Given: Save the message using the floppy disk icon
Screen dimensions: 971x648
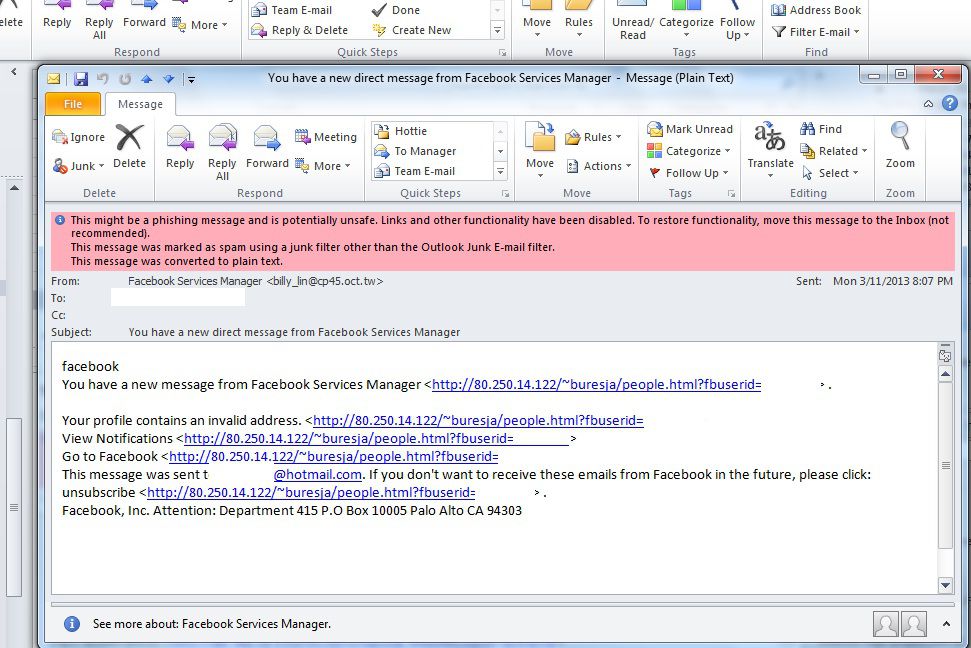Looking at the screenshot, I should point(81,79).
